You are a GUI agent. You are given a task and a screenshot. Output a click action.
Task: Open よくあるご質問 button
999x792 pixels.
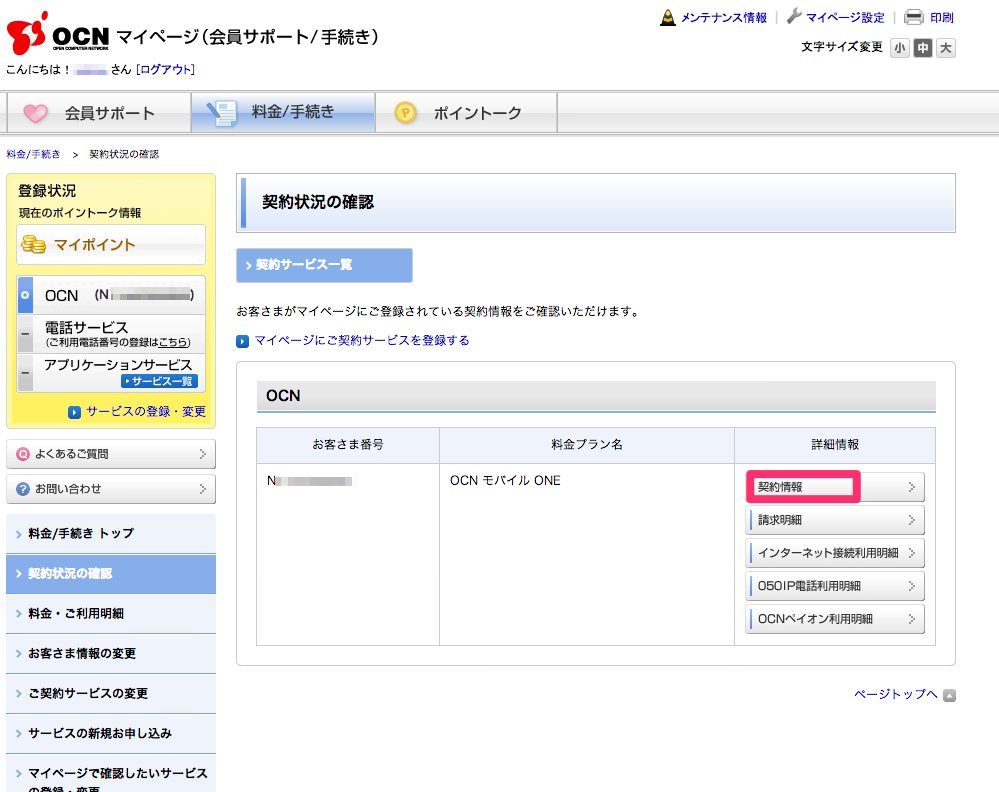(x=111, y=454)
